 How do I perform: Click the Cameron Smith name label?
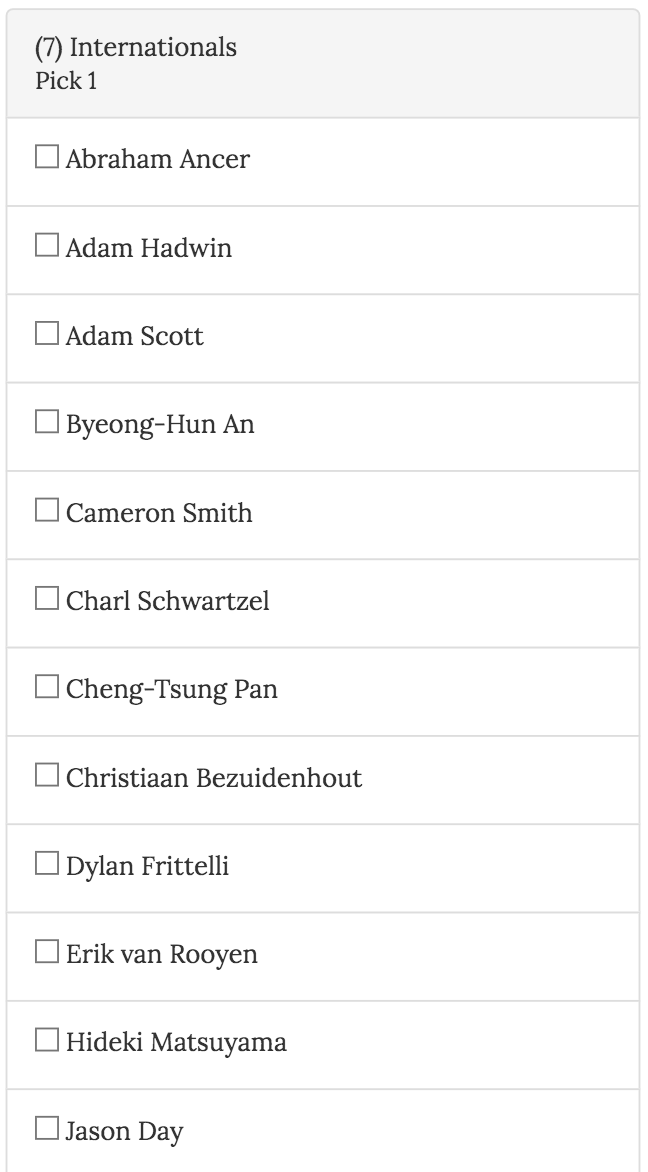(159, 513)
